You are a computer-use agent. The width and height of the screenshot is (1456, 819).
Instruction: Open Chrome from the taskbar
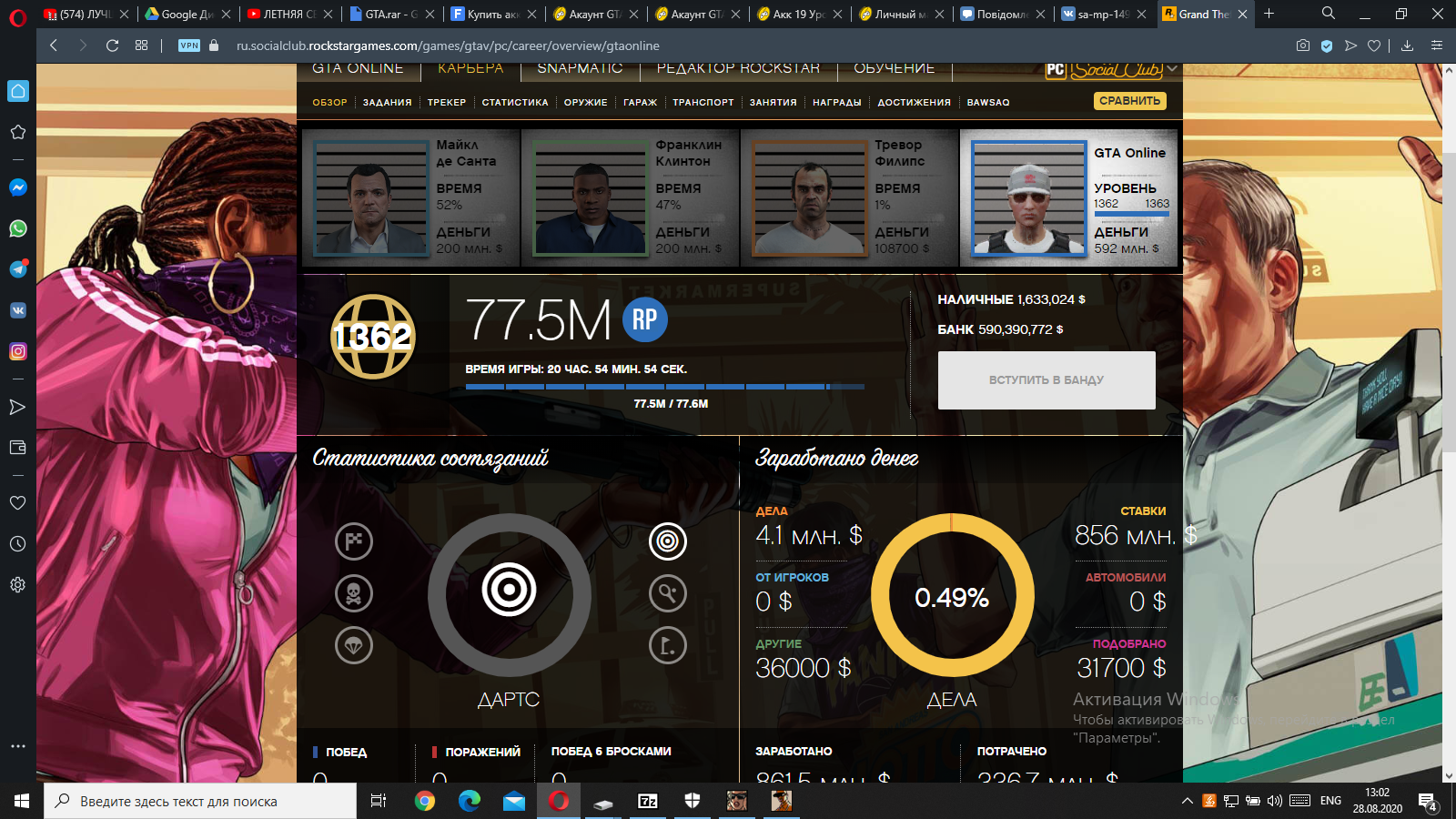424,801
